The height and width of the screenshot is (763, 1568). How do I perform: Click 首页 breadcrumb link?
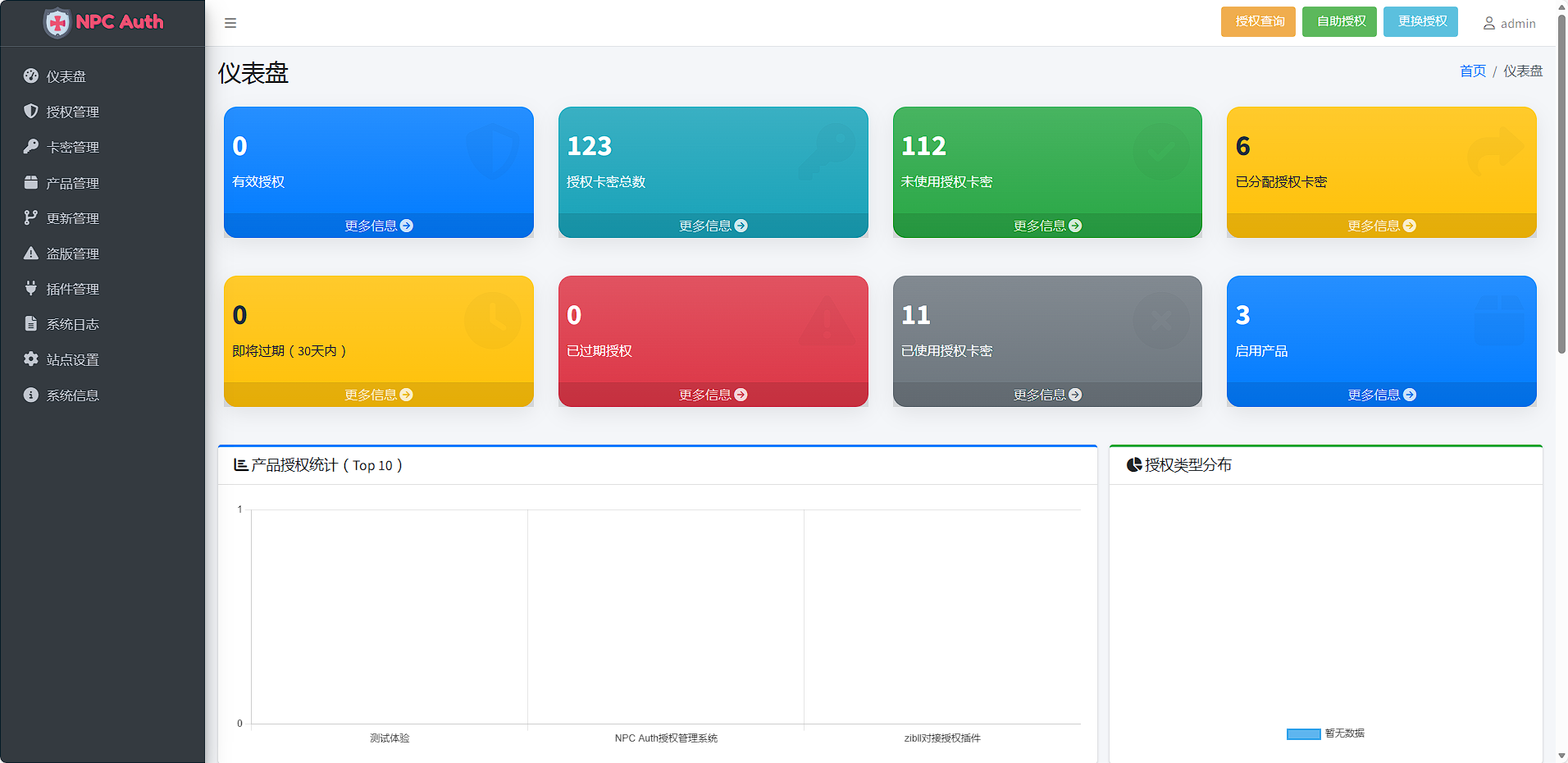[1472, 71]
